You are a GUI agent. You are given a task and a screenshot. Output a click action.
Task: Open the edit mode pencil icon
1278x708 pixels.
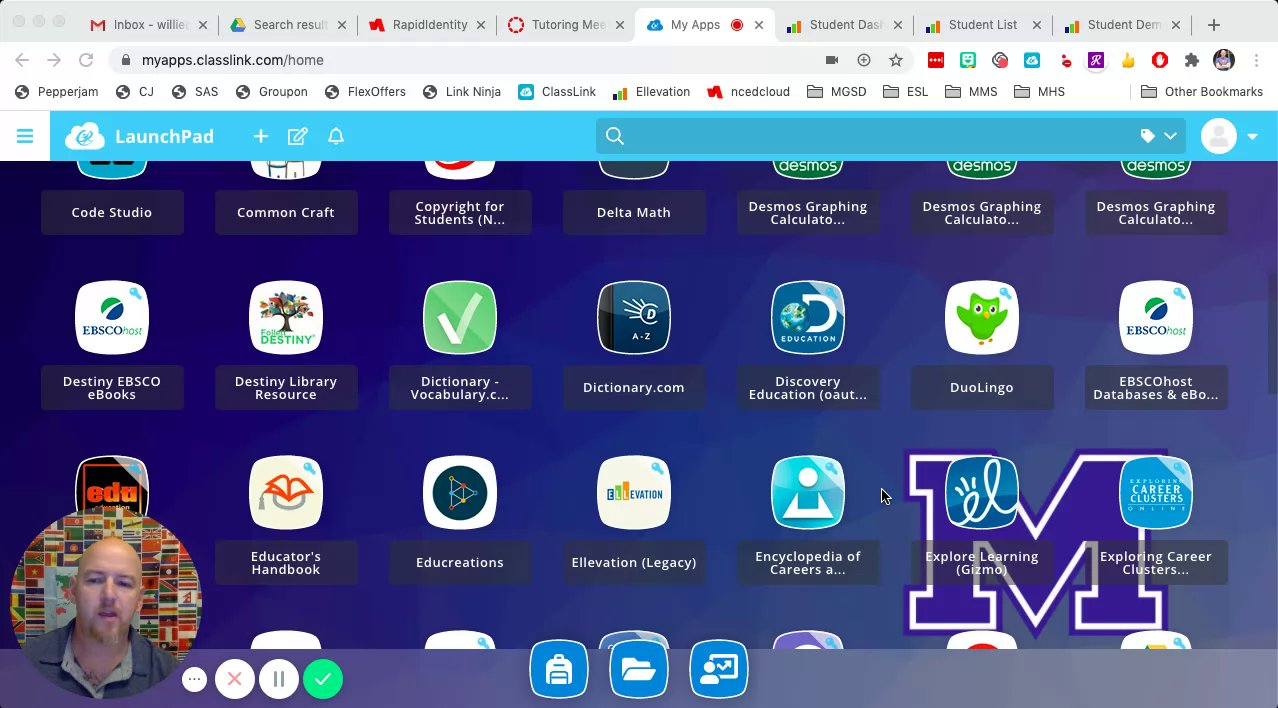coord(298,136)
